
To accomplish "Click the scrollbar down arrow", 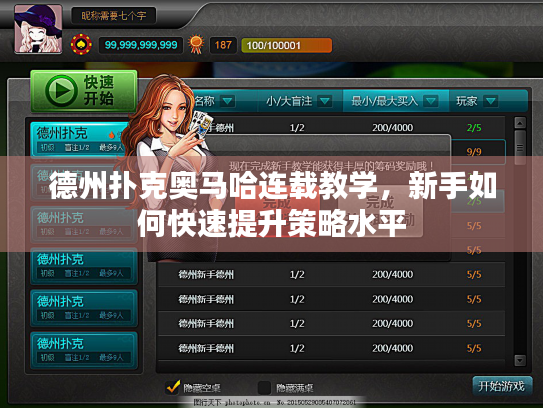I will [x=520, y=360].
